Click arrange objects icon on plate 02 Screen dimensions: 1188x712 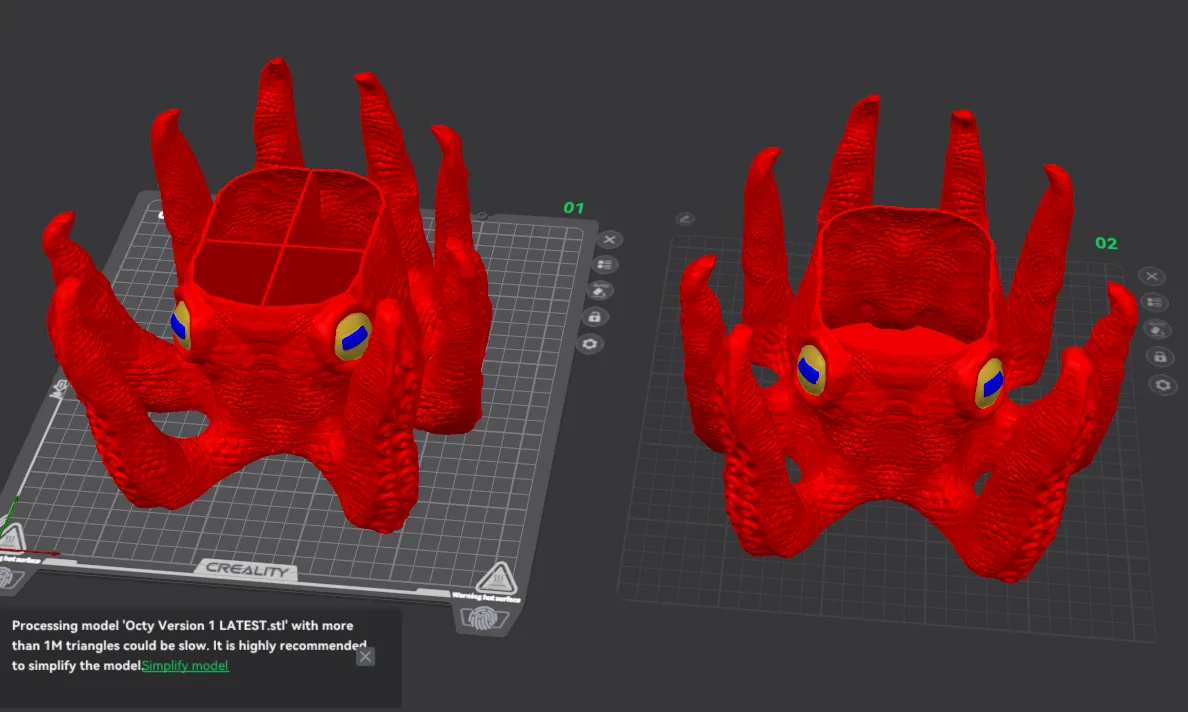coord(1155,302)
